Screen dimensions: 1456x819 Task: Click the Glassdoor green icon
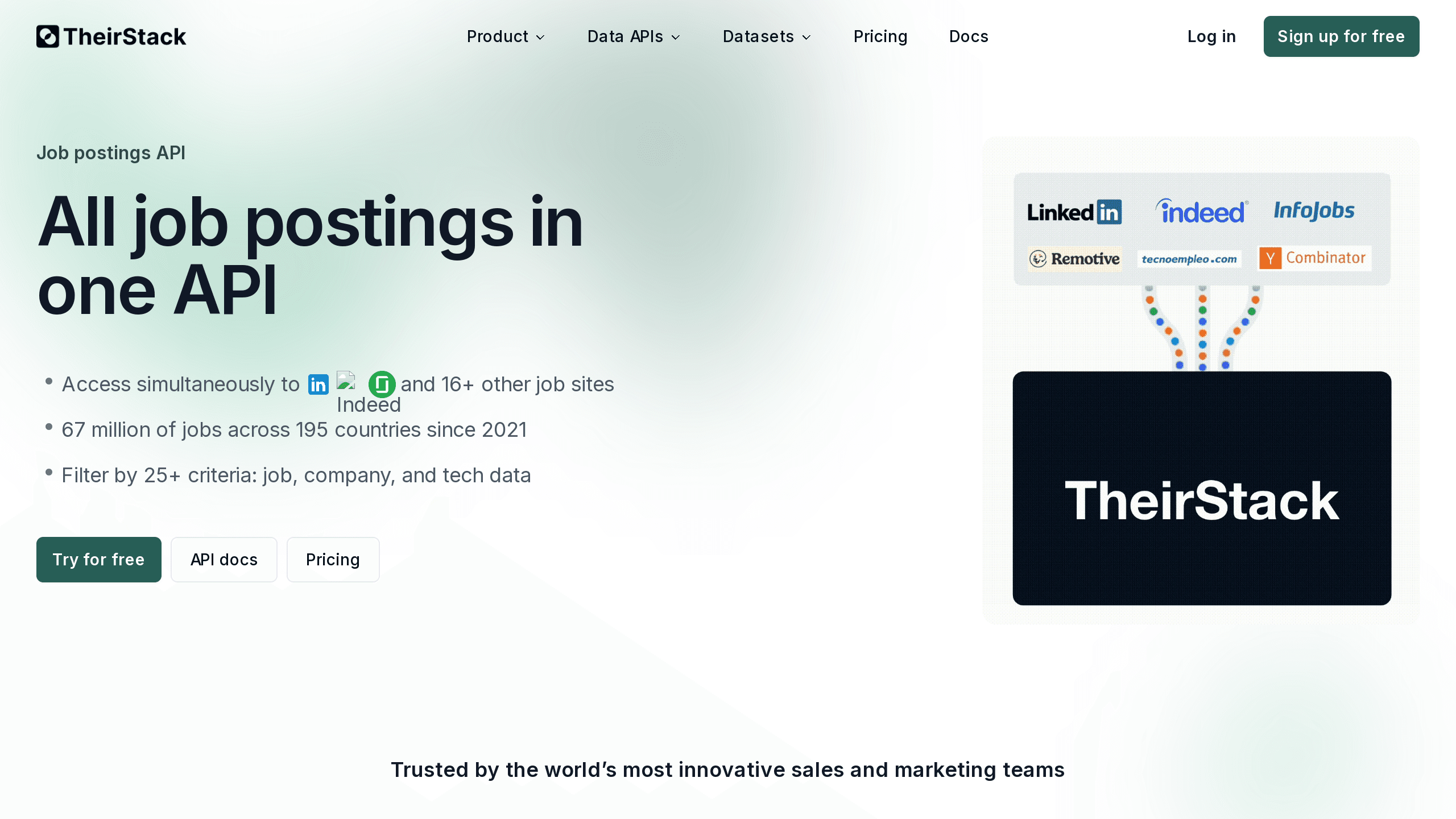point(381,383)
